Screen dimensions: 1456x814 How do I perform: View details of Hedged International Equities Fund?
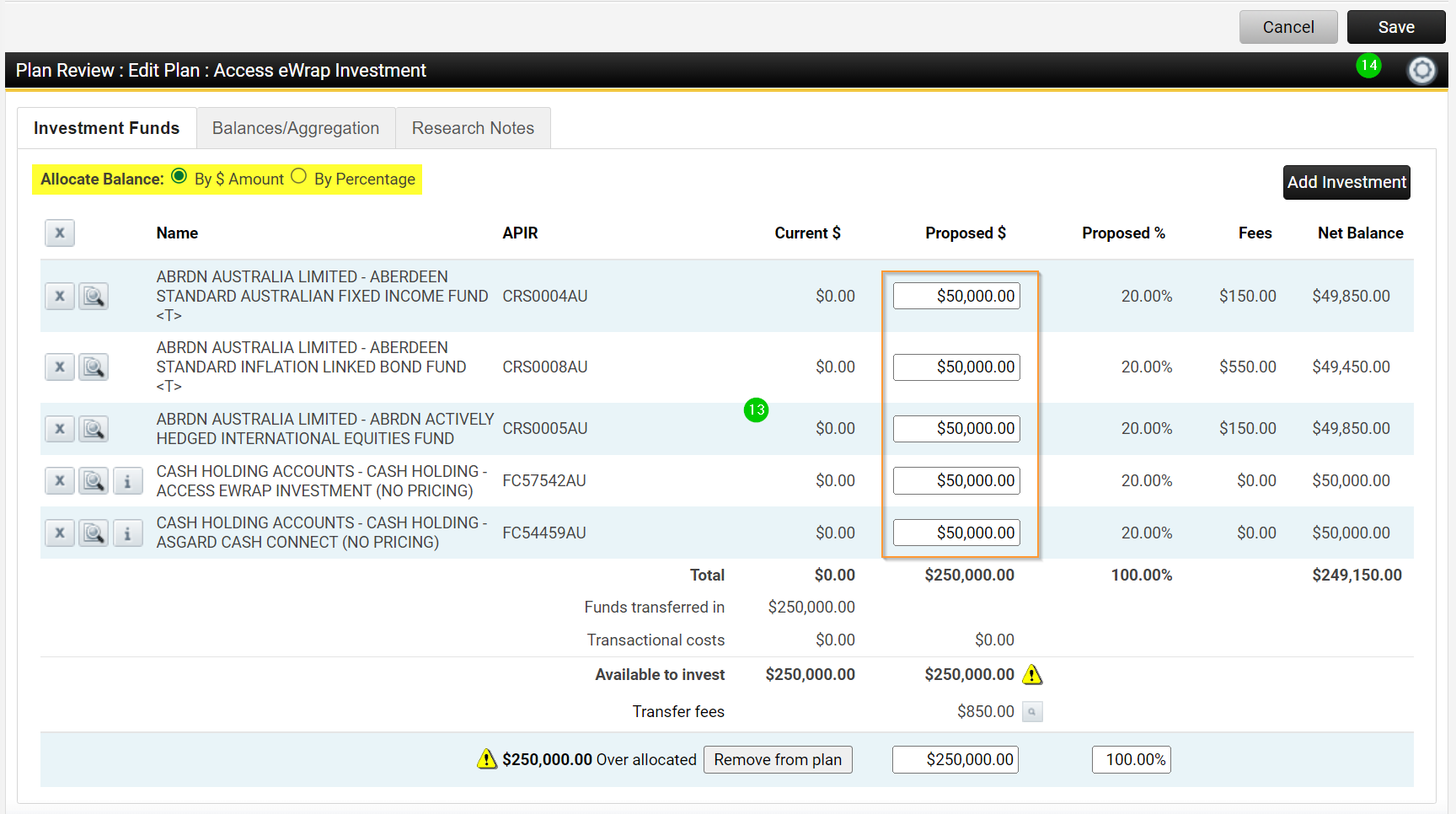click(94, 429)
